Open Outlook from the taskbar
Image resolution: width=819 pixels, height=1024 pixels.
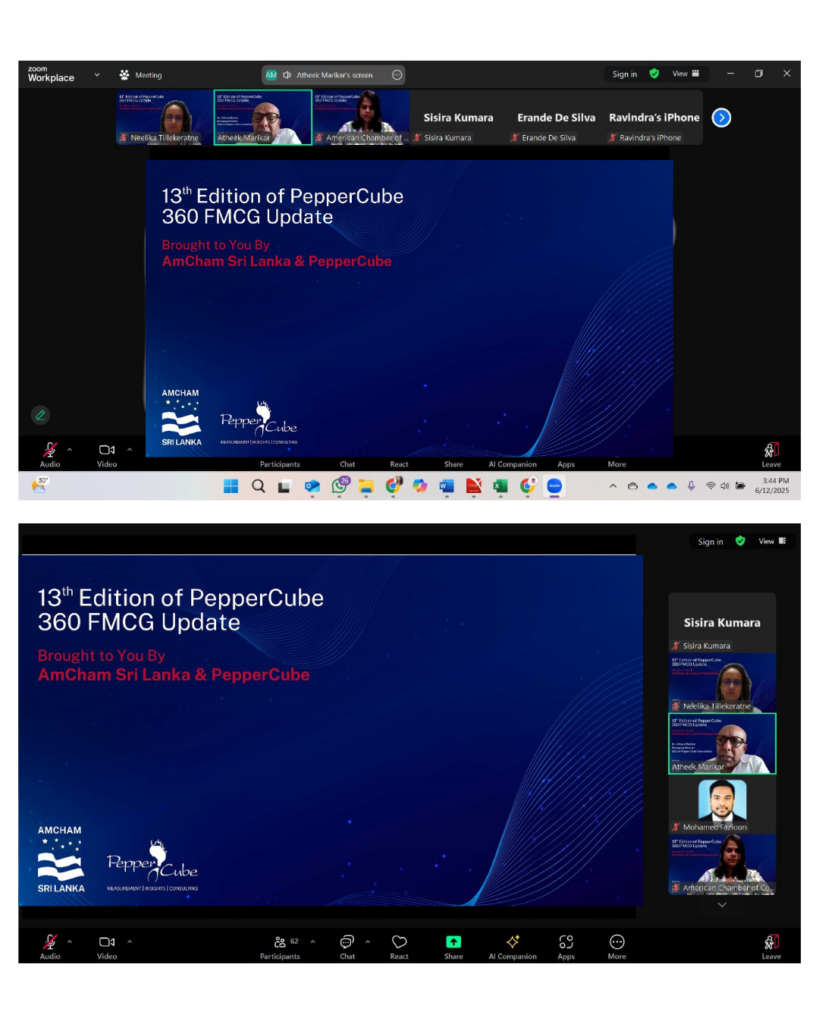[x=312, y=487]
